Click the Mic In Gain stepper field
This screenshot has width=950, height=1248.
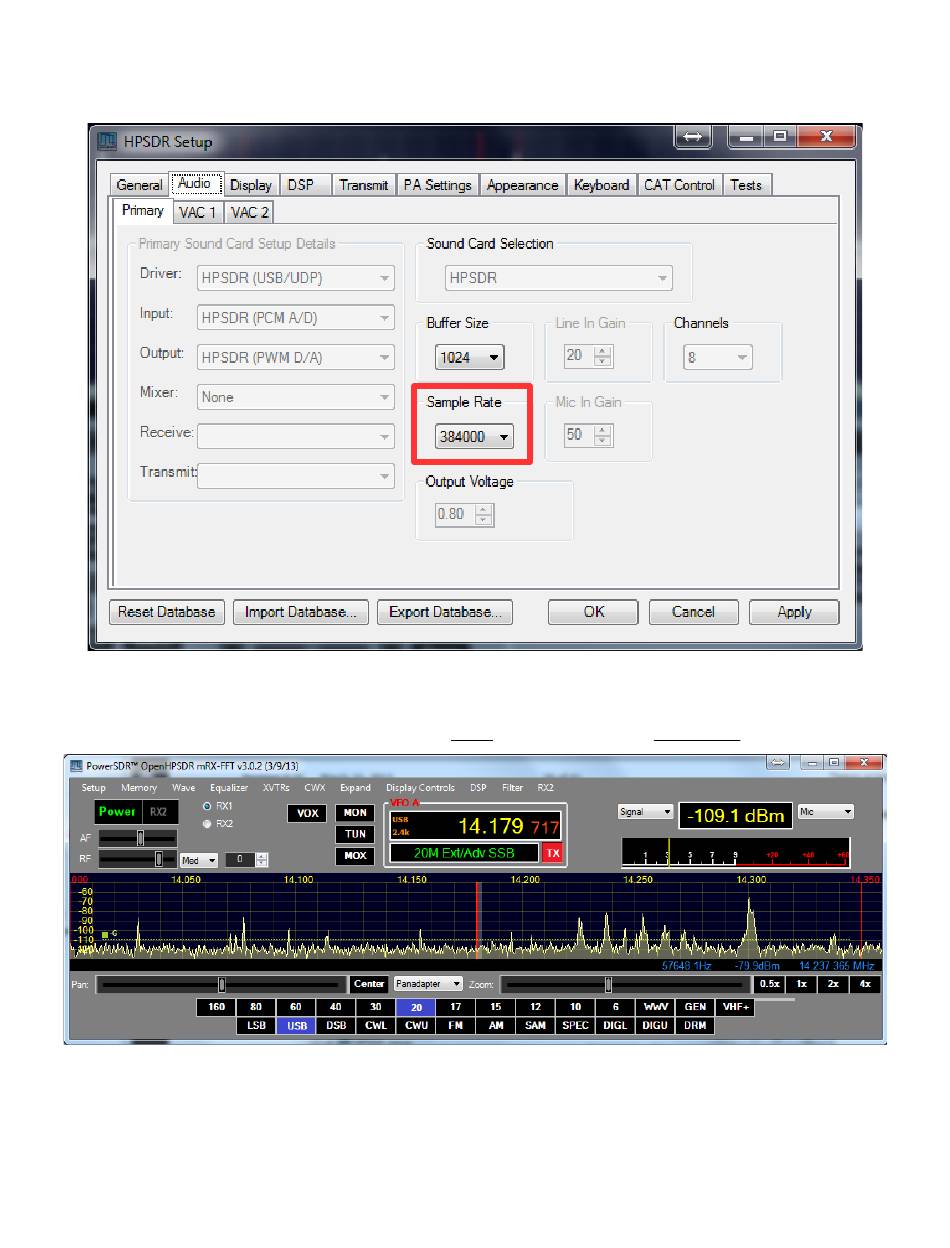click(x=587, y=436)
